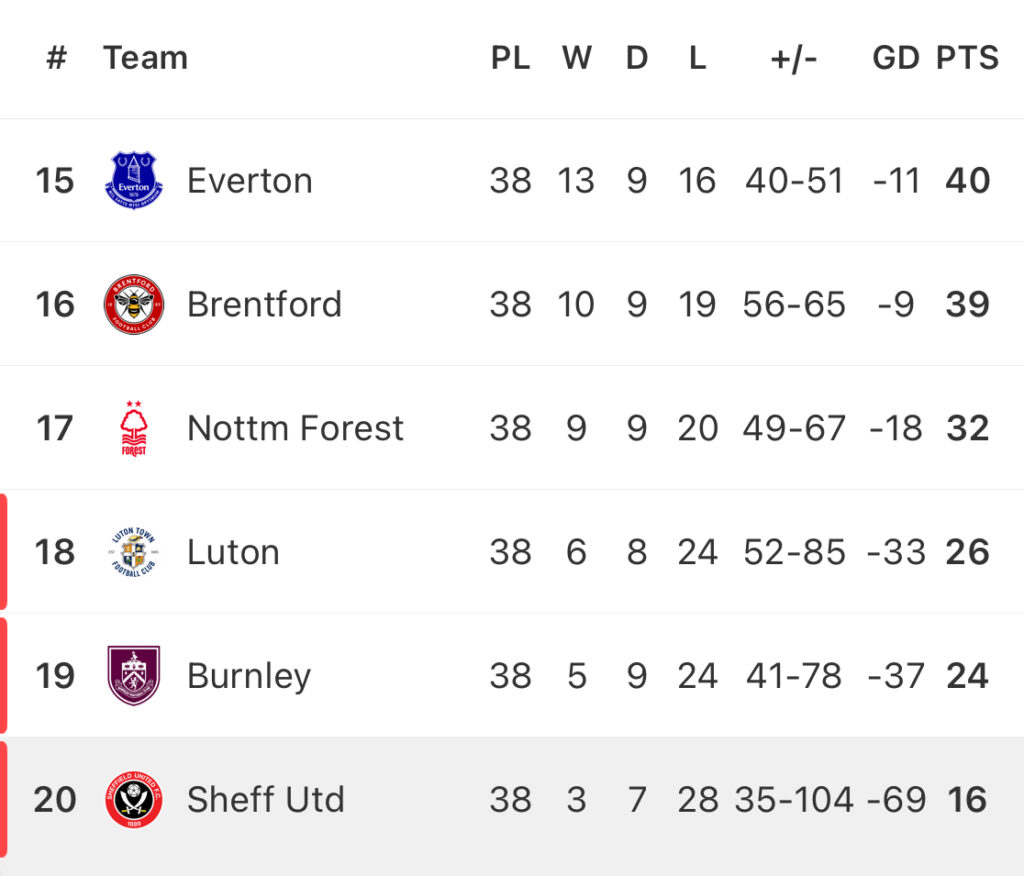Click the Luton Town crest
The width and height of the screenshot is (1024, 876).
(x=134, y=552)
